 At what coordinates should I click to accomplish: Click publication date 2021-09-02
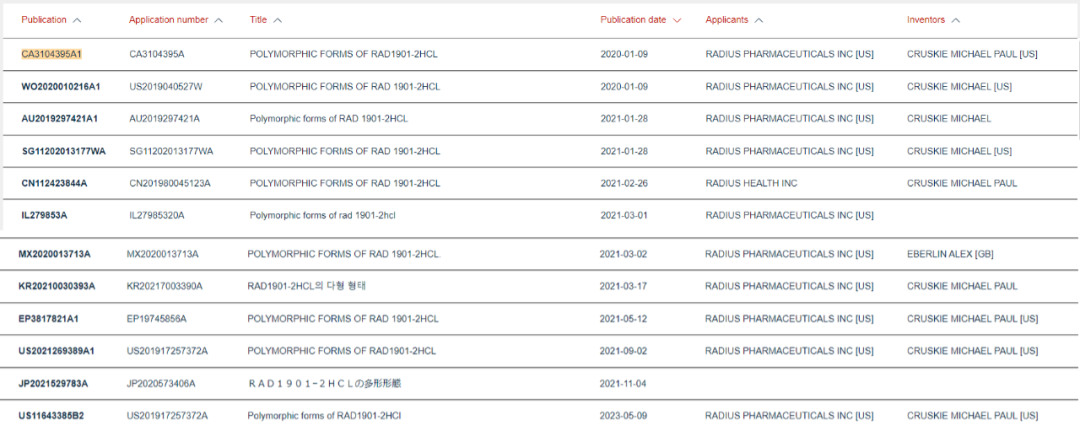(x=623, y=351)
